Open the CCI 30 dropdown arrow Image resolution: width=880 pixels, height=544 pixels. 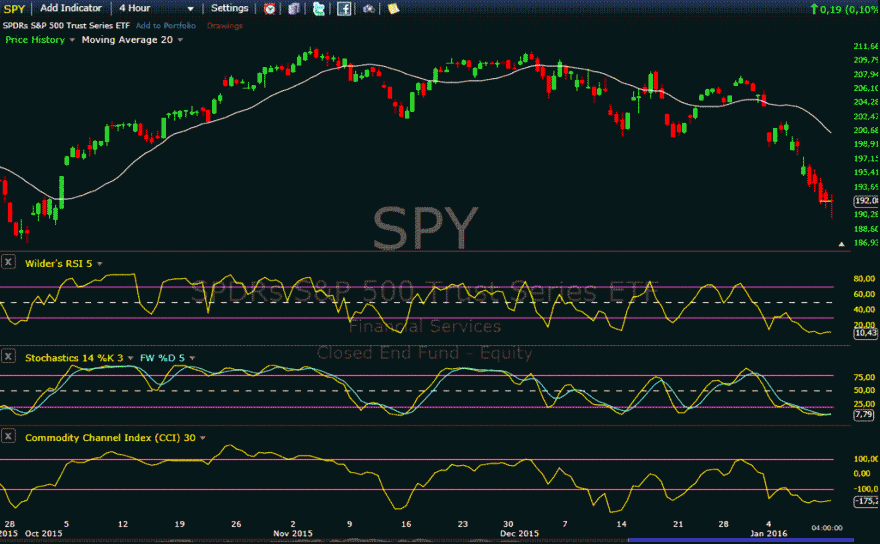tap(203, 437)
